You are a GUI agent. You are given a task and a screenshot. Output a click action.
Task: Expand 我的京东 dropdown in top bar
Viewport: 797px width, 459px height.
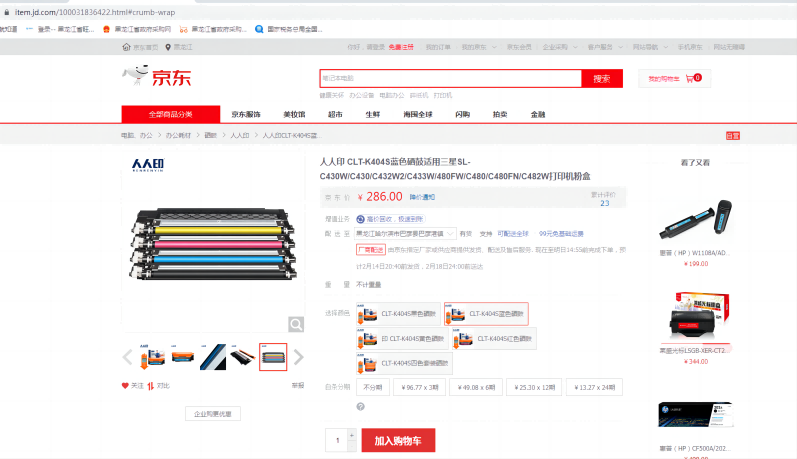coord(477,47)
